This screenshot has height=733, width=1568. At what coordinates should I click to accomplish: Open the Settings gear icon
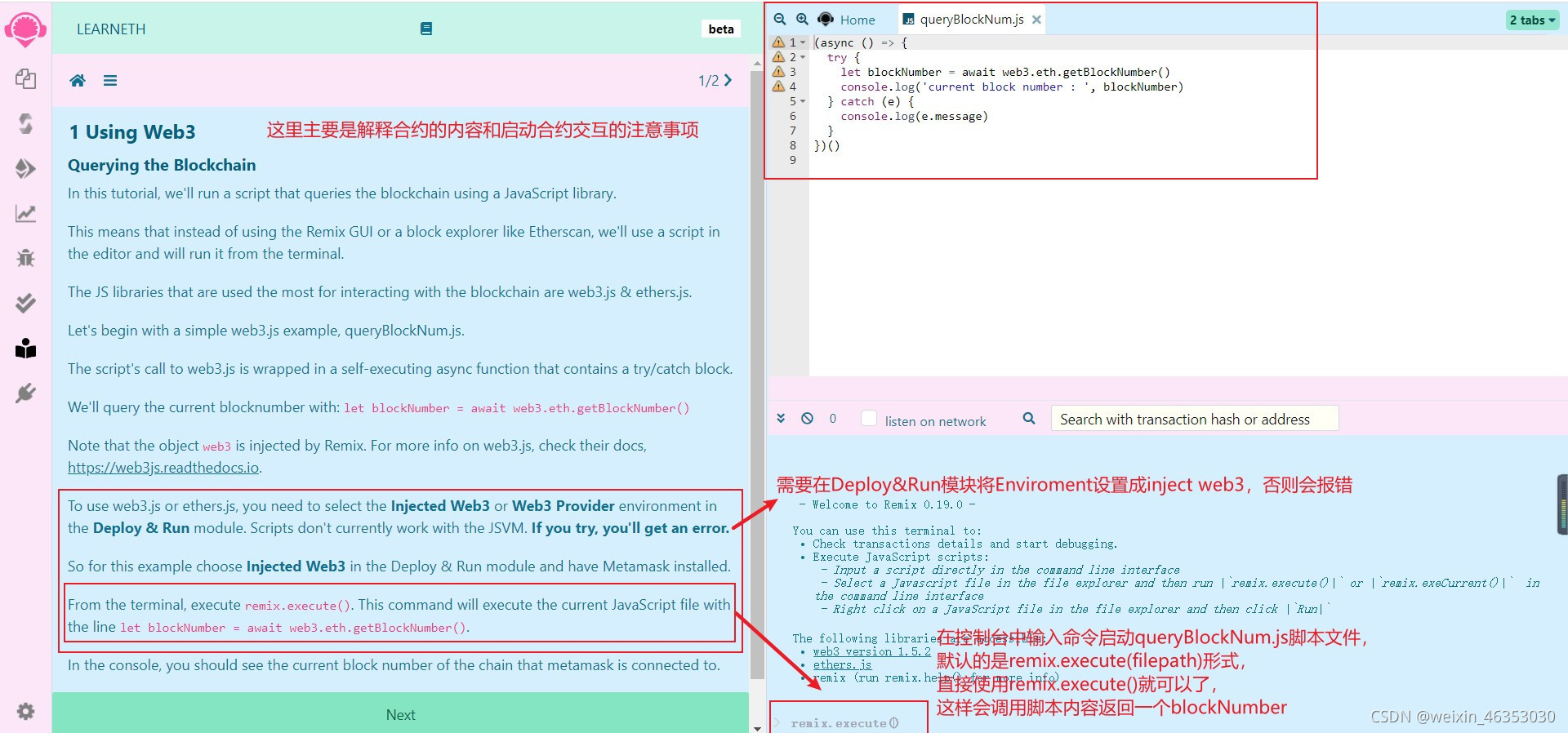(25, 711)
